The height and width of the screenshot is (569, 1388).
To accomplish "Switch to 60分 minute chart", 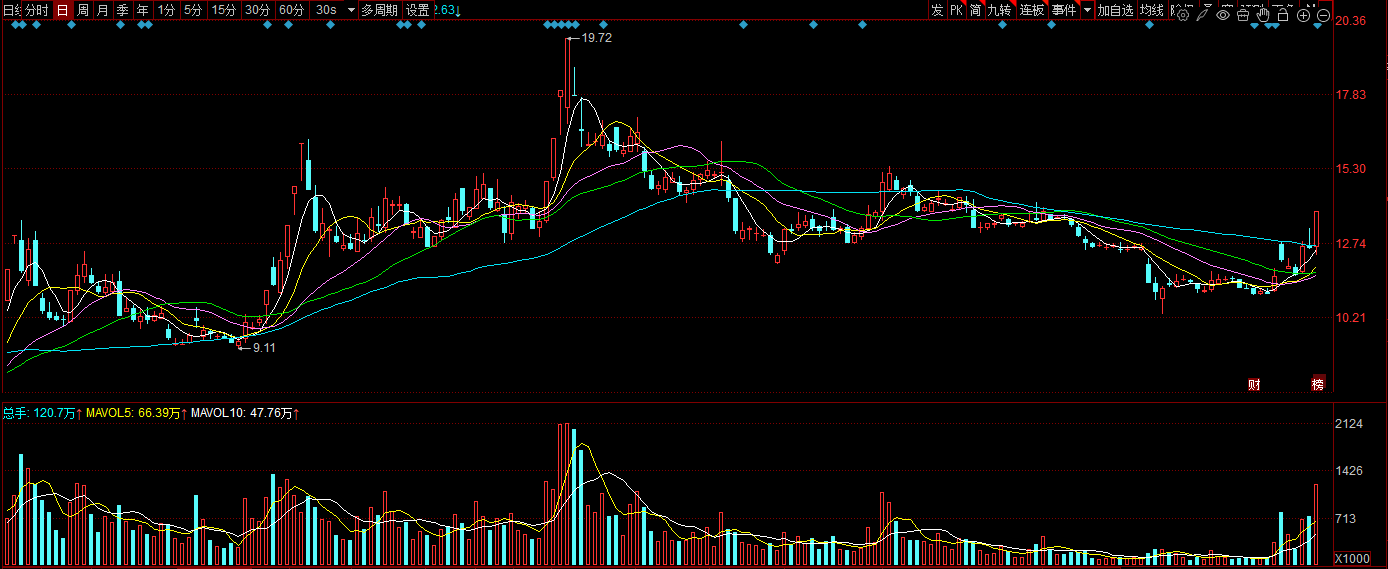I will click(x=291, y=10).
